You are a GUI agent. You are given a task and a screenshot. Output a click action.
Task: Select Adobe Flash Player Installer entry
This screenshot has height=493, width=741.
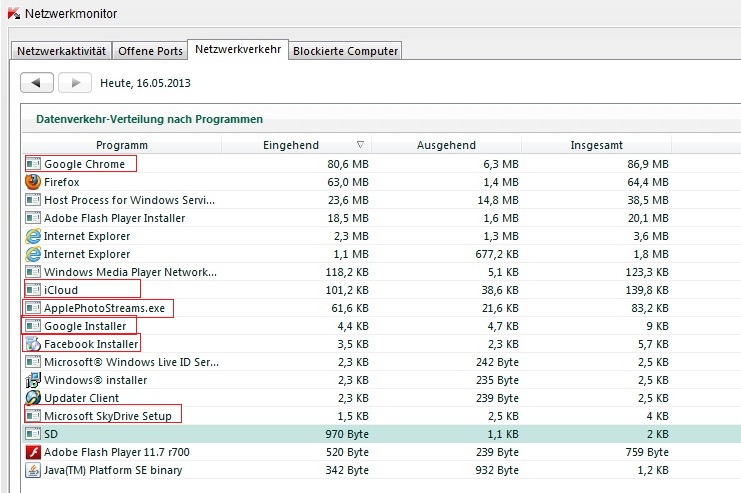(x=114, y=218)
